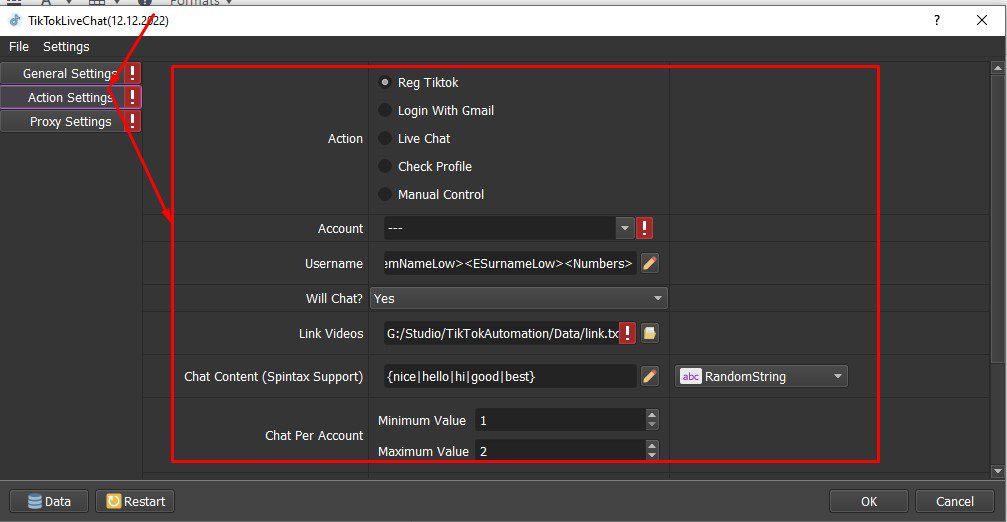Viewport: 1007px width, 522px height.
Task: Open the Settings menu
Action: (x=66, y=46)
